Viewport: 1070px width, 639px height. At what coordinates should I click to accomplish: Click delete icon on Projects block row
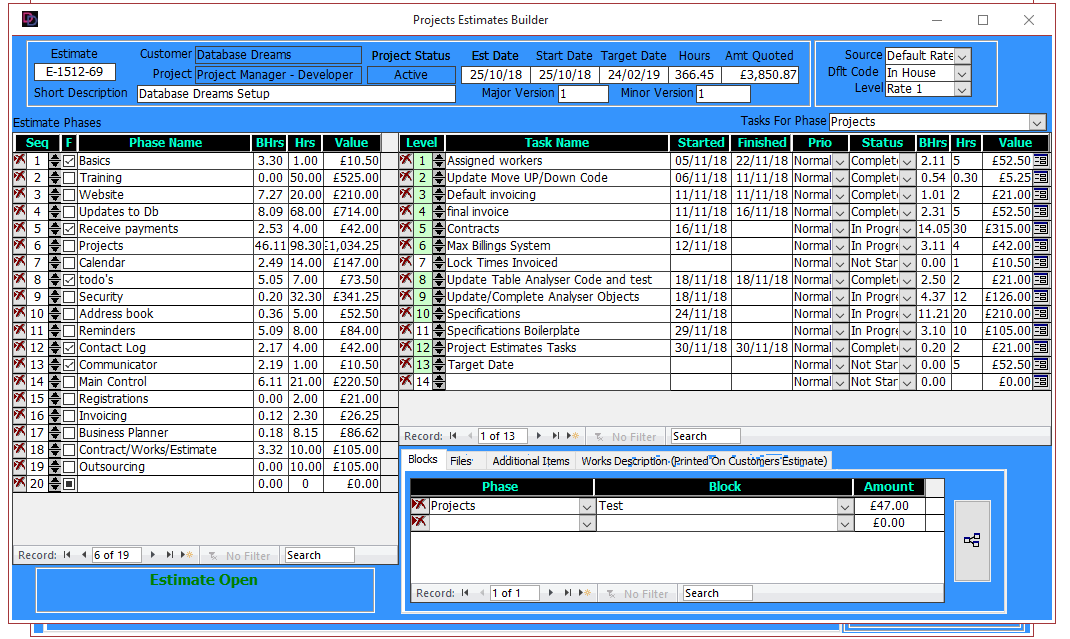[x=420, y=506]
